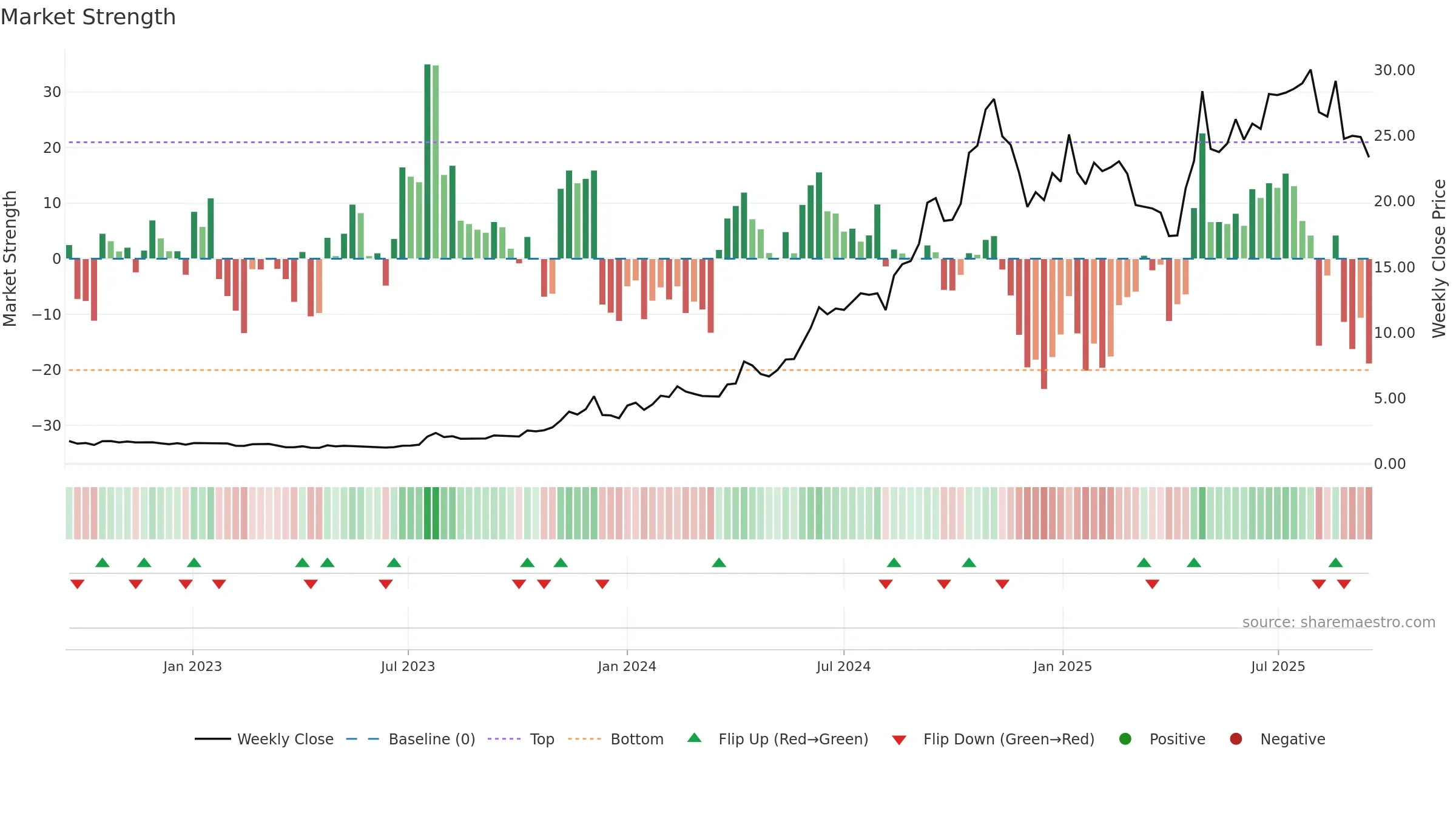The width and height of the screenshot is (1456, 819).
Task: Click the Jan 2023 x-axis label
Action: coord(192,667)
